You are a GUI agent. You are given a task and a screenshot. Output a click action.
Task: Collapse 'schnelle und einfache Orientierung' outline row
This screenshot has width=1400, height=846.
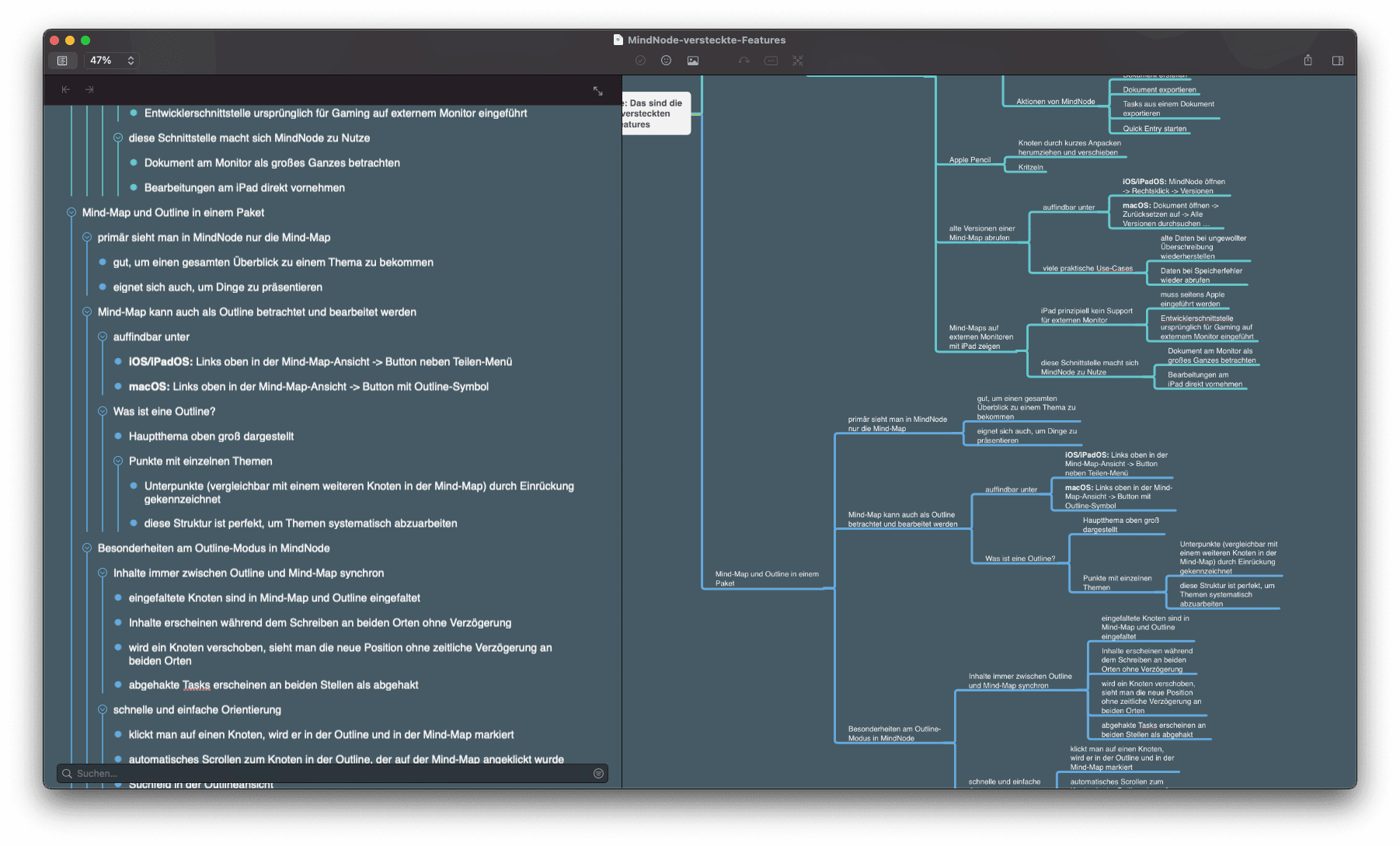[x=103, y=709]
